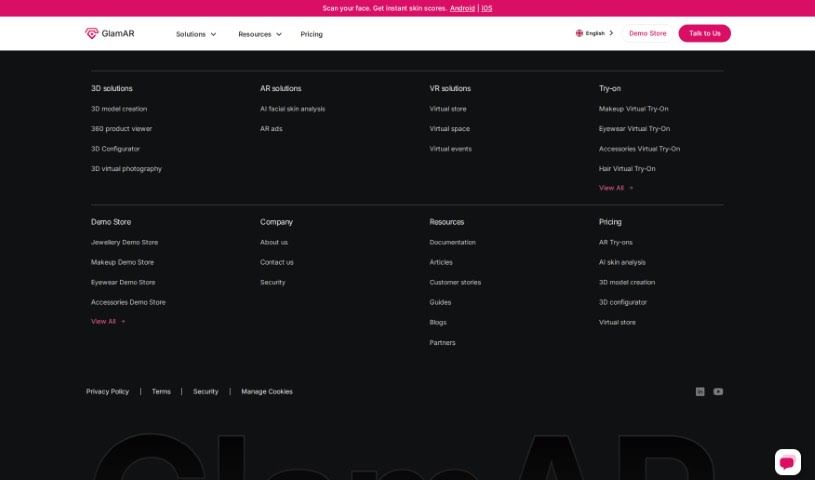Open Accessories Virtual Try-On link
Viewport: 815px width, 480px height.
pos(639,149)
